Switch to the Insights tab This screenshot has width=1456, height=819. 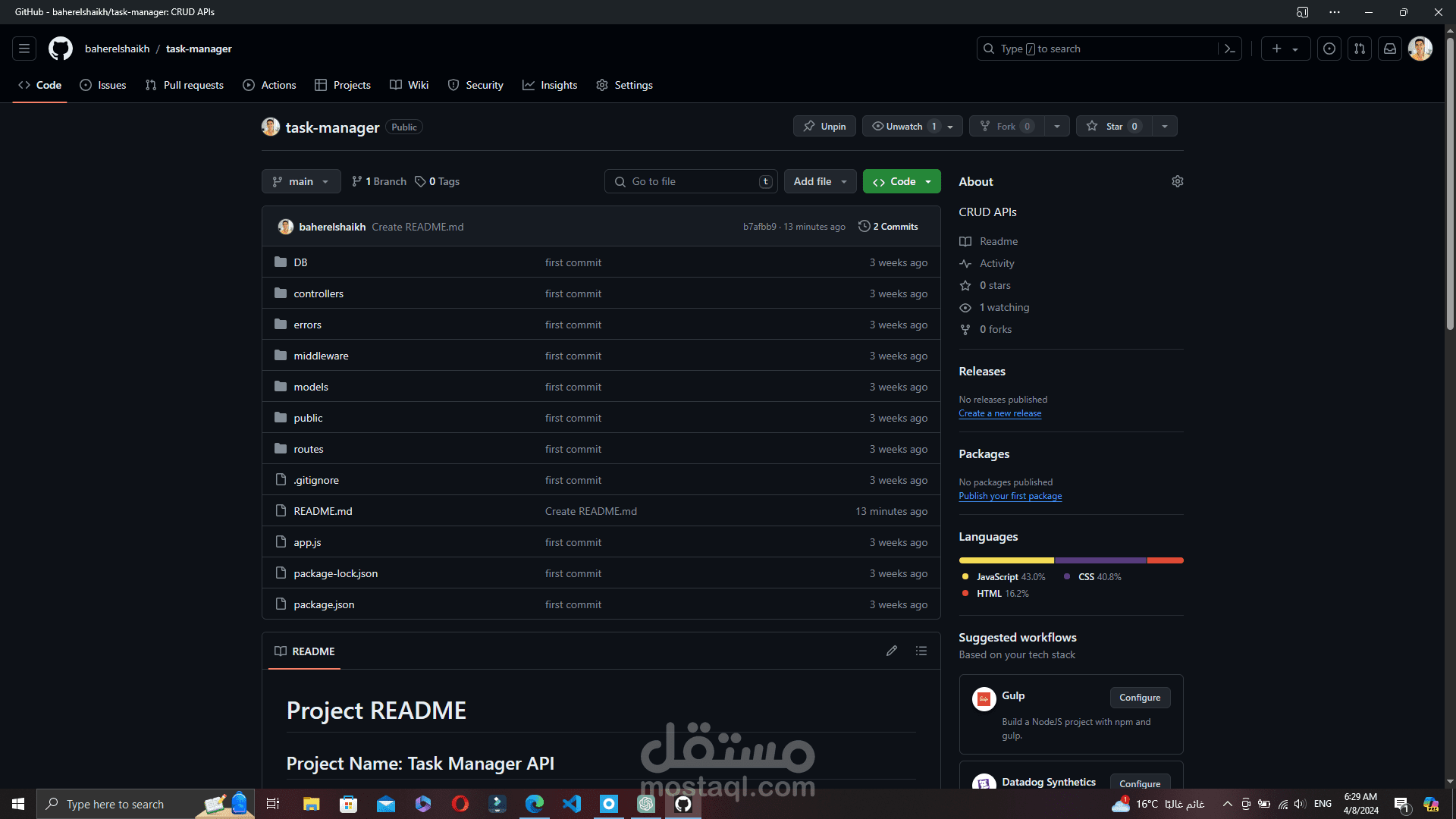click(x=550, y=85)
